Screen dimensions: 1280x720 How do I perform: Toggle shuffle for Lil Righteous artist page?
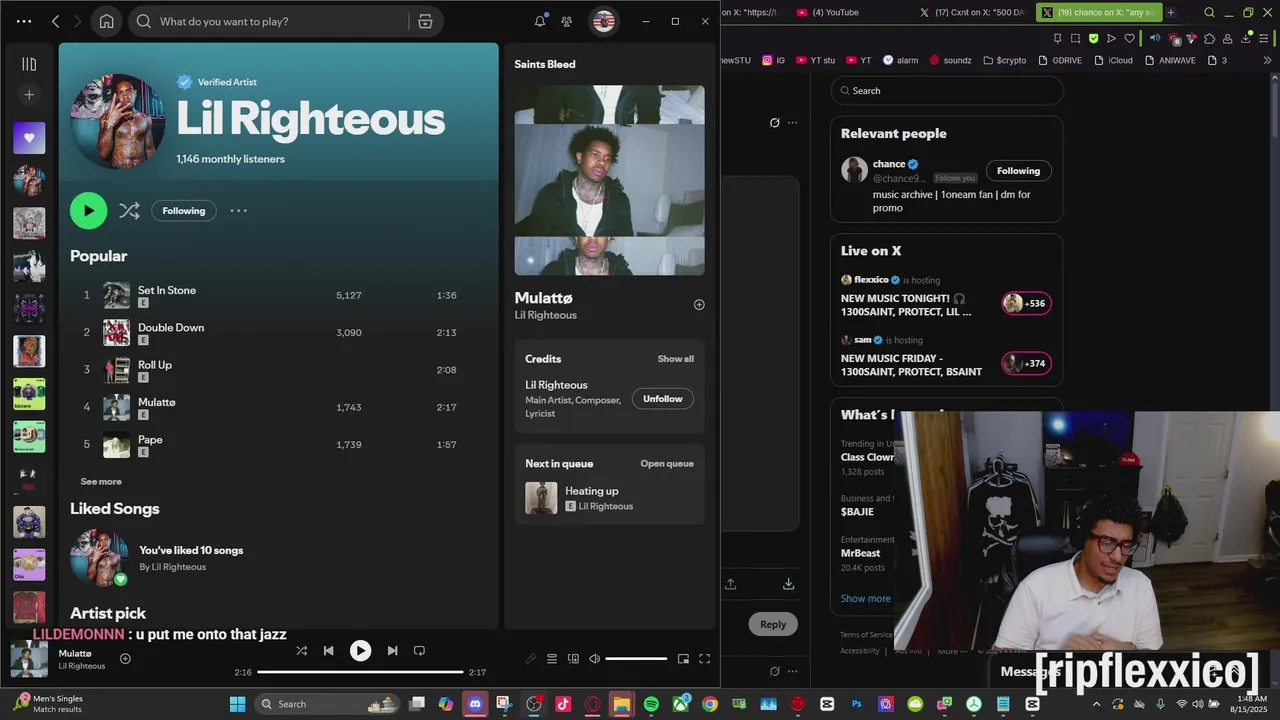129,210
